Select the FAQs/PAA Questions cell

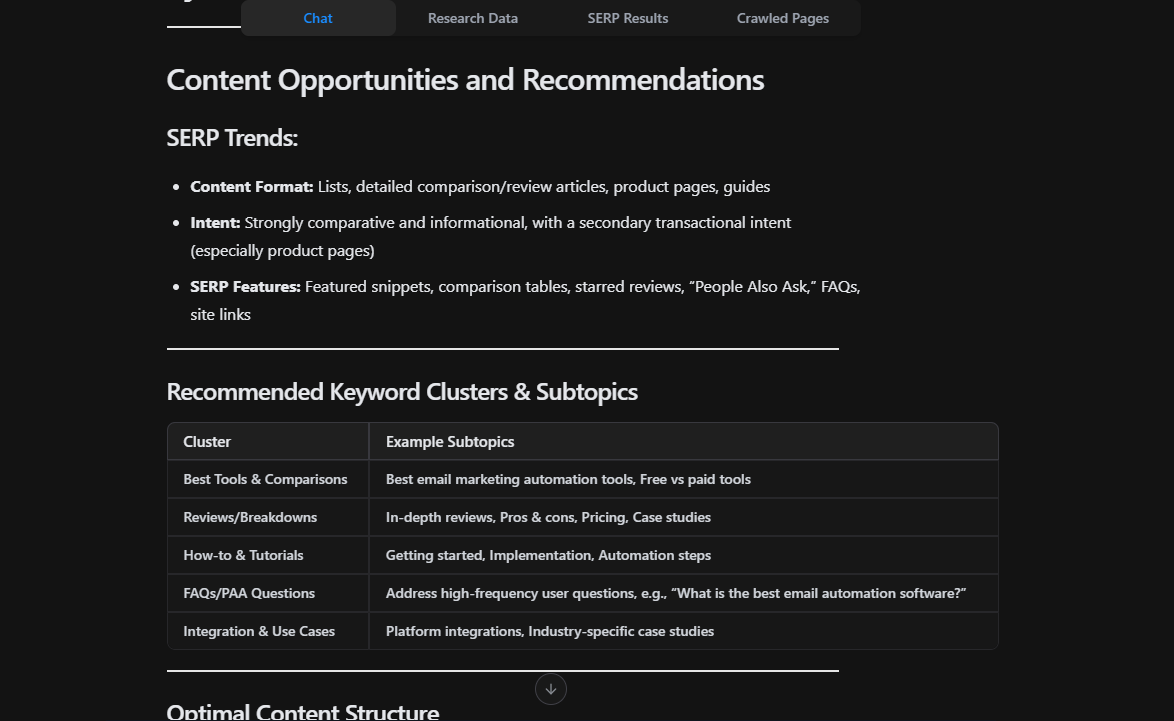point(249,593)
